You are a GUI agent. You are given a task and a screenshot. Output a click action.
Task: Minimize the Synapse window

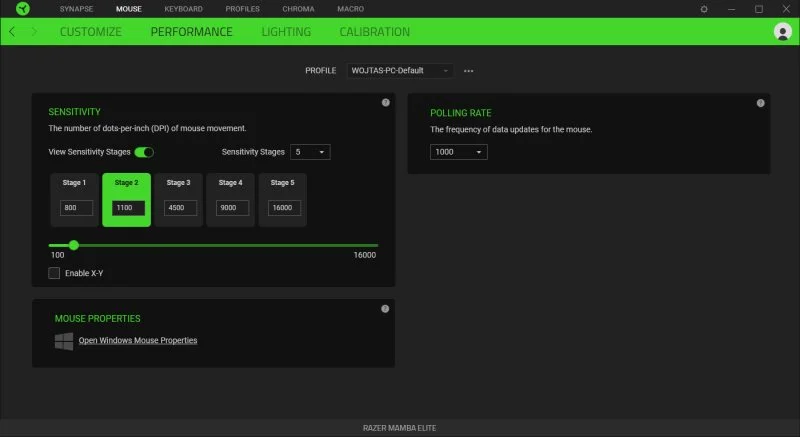point(732,9)
